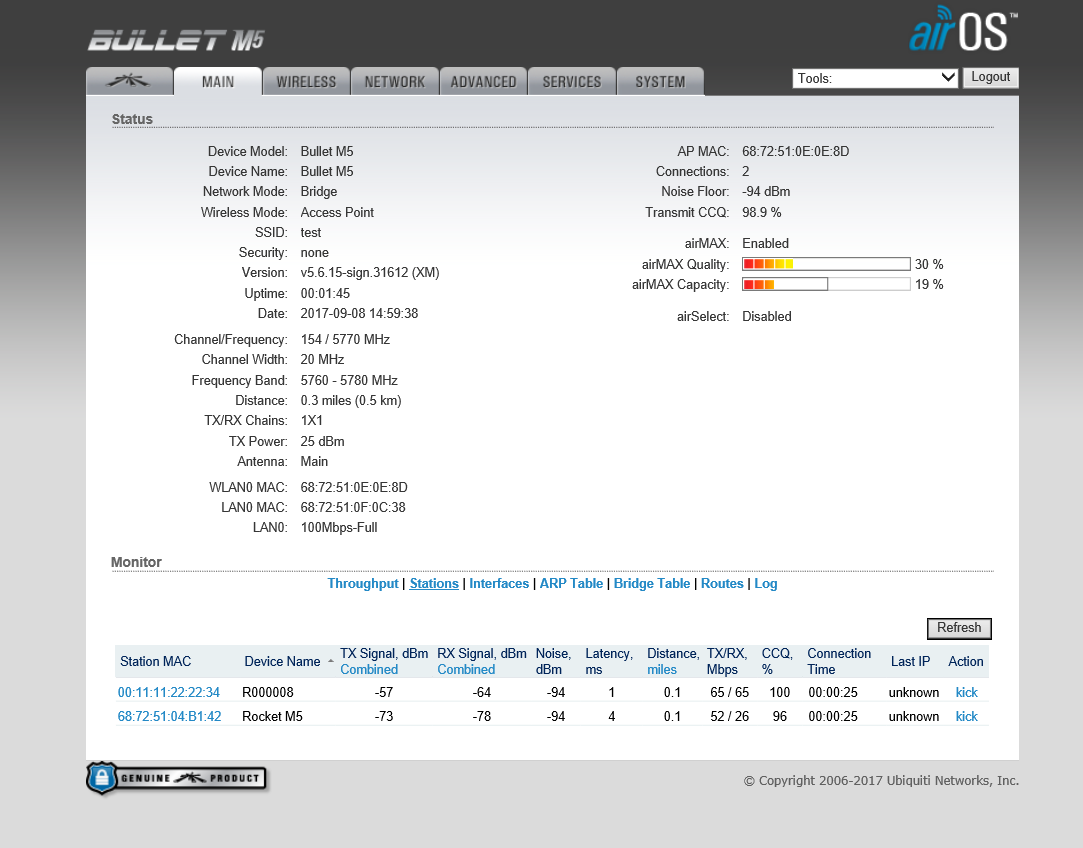Open the Throughput monitor link
1083x848 pixels.
[x=363, y=584]
